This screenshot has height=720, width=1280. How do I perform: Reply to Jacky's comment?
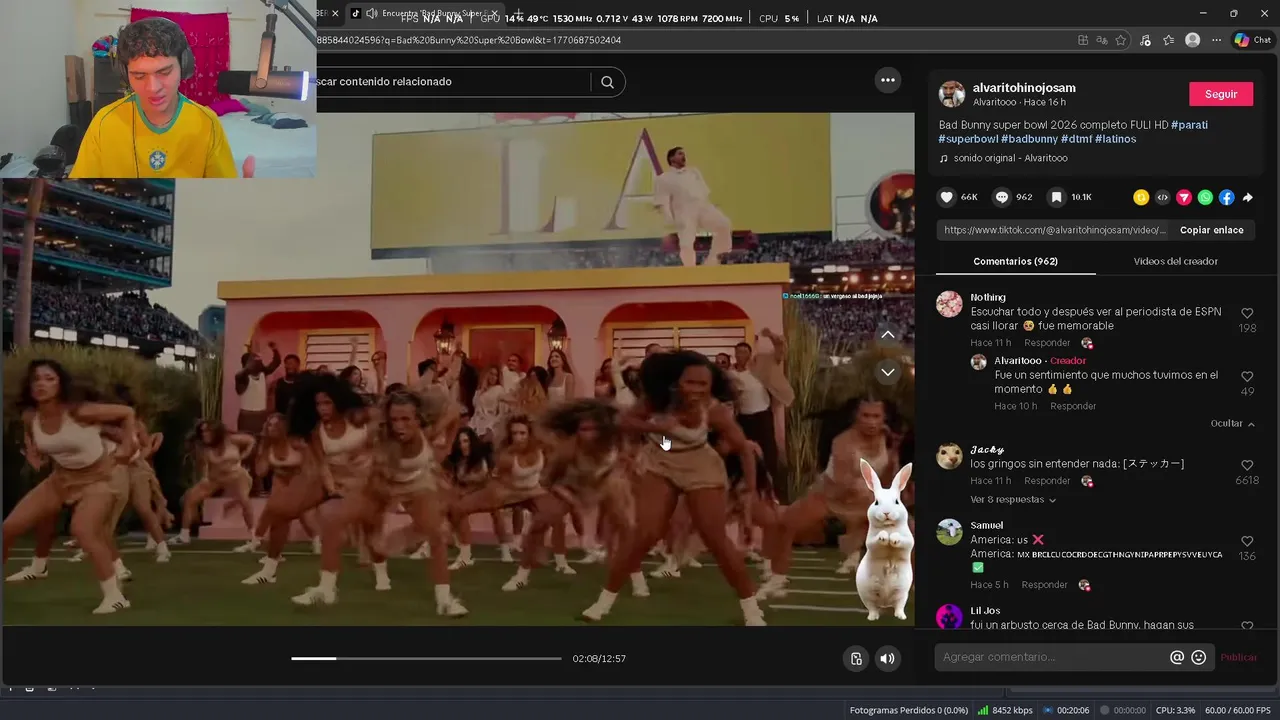(x=1047, y=481)
